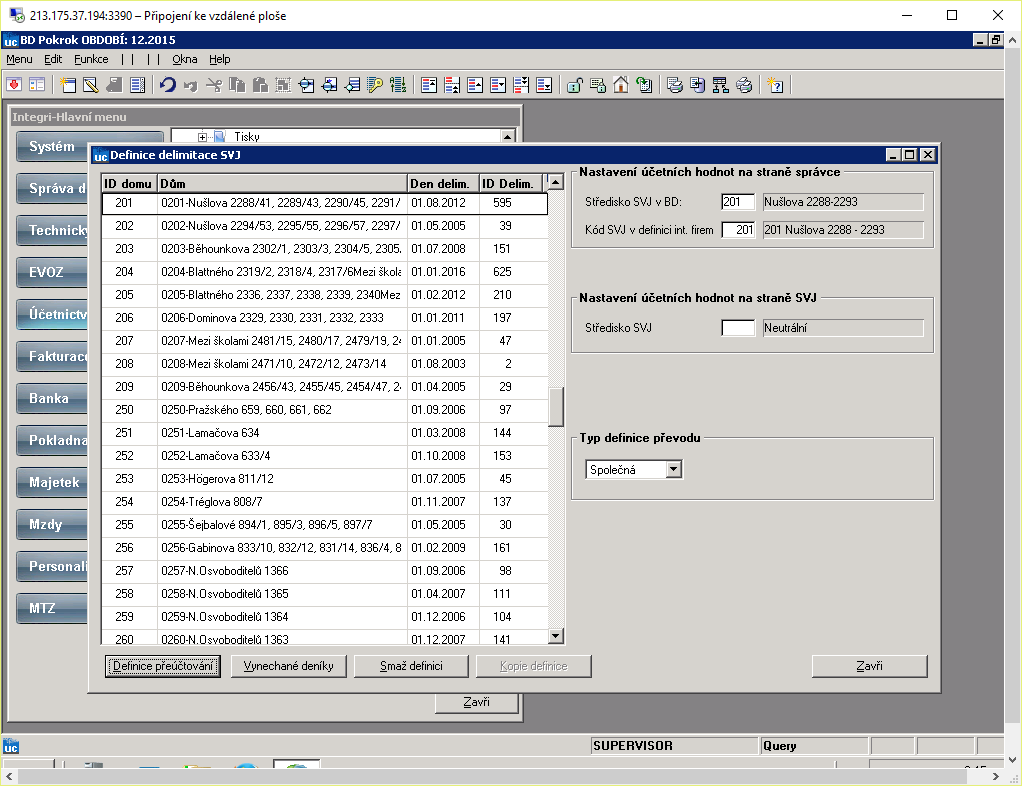
Task: Click the calculator with green arrow icon
Action: [644, 85]
